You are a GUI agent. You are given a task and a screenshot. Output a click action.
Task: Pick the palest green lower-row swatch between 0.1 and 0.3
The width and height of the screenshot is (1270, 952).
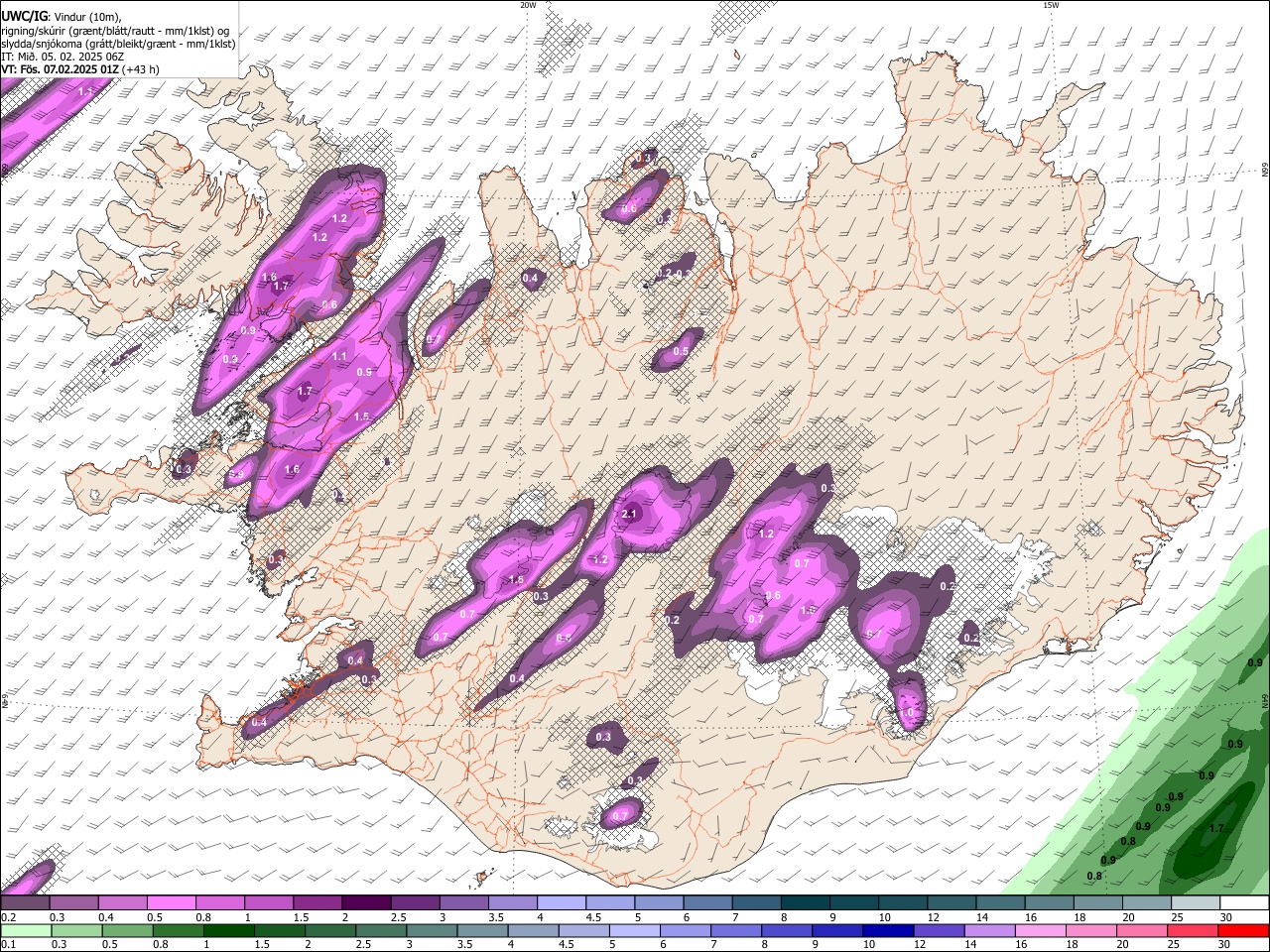(x=25, y=930)
